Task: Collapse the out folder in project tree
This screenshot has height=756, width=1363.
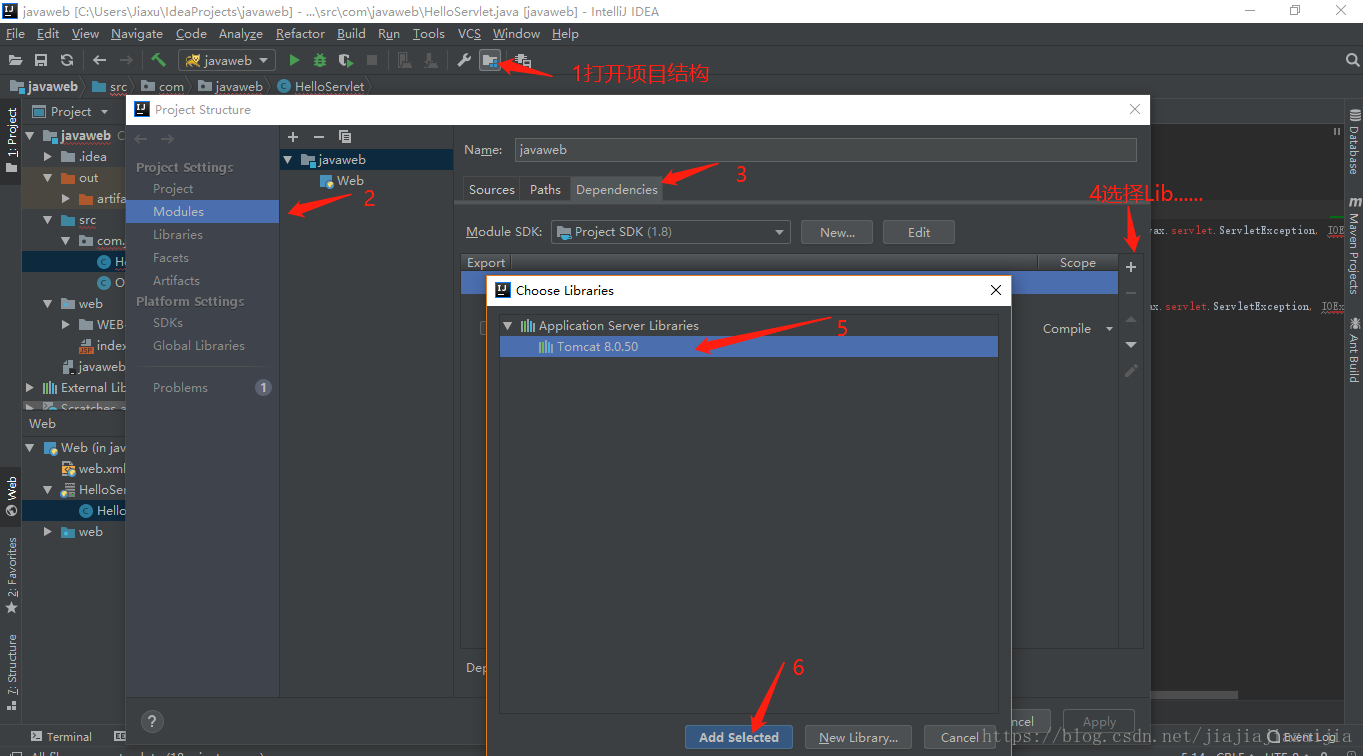Action: (x=48, y=178)
